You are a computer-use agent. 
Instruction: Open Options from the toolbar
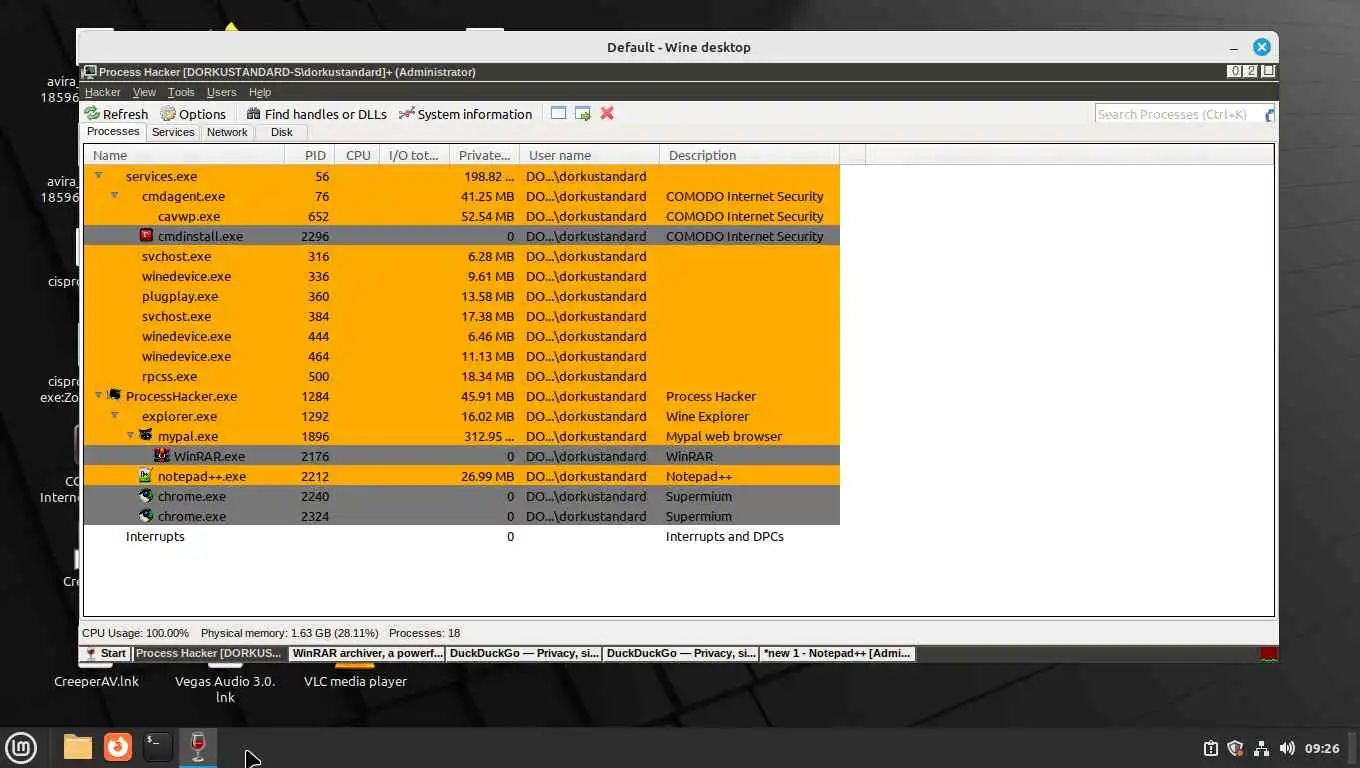coord(193,114)
